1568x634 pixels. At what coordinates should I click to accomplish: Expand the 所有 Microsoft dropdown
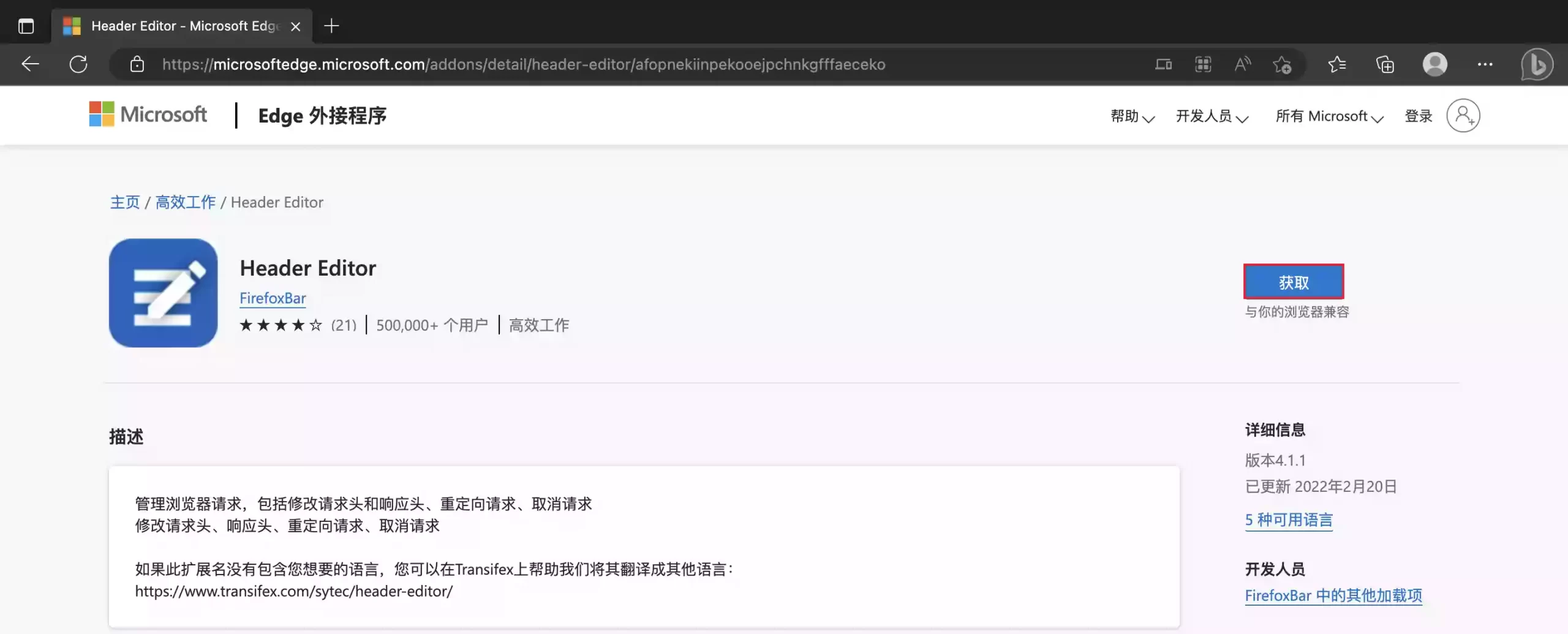(1329, 116)
